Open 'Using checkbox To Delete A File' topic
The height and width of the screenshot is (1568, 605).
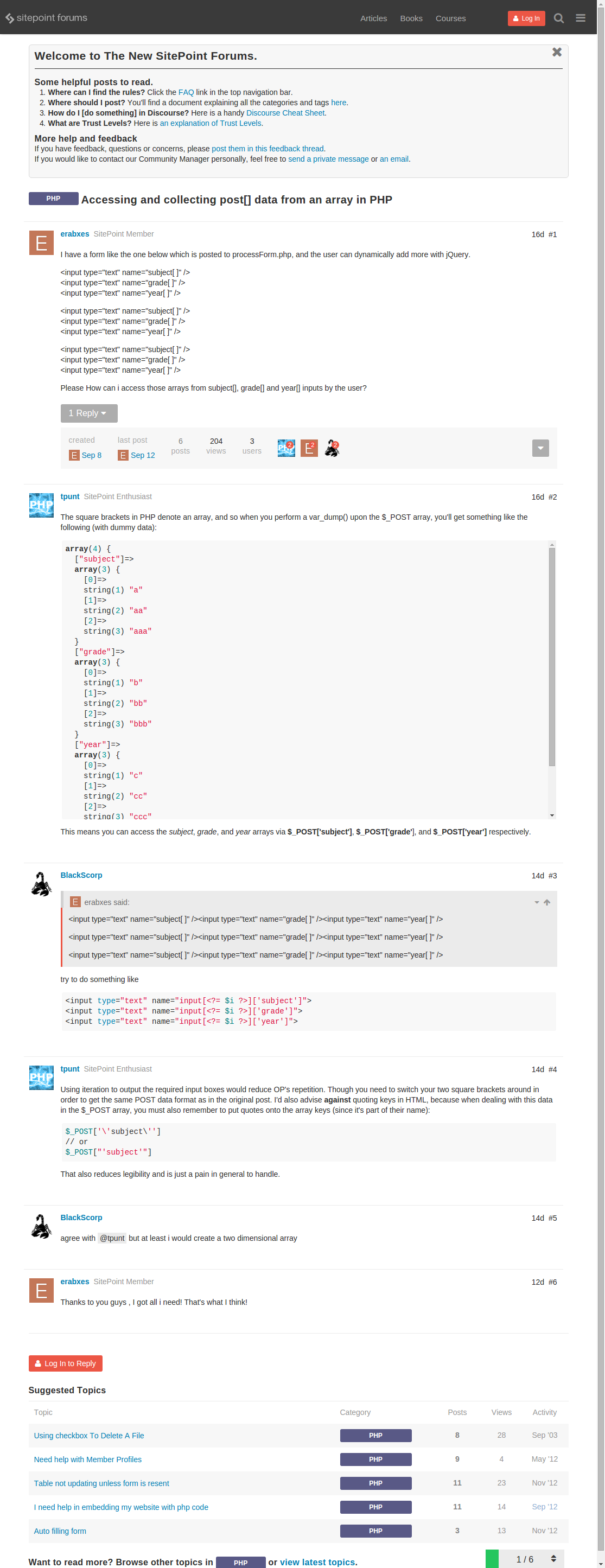89,1435
